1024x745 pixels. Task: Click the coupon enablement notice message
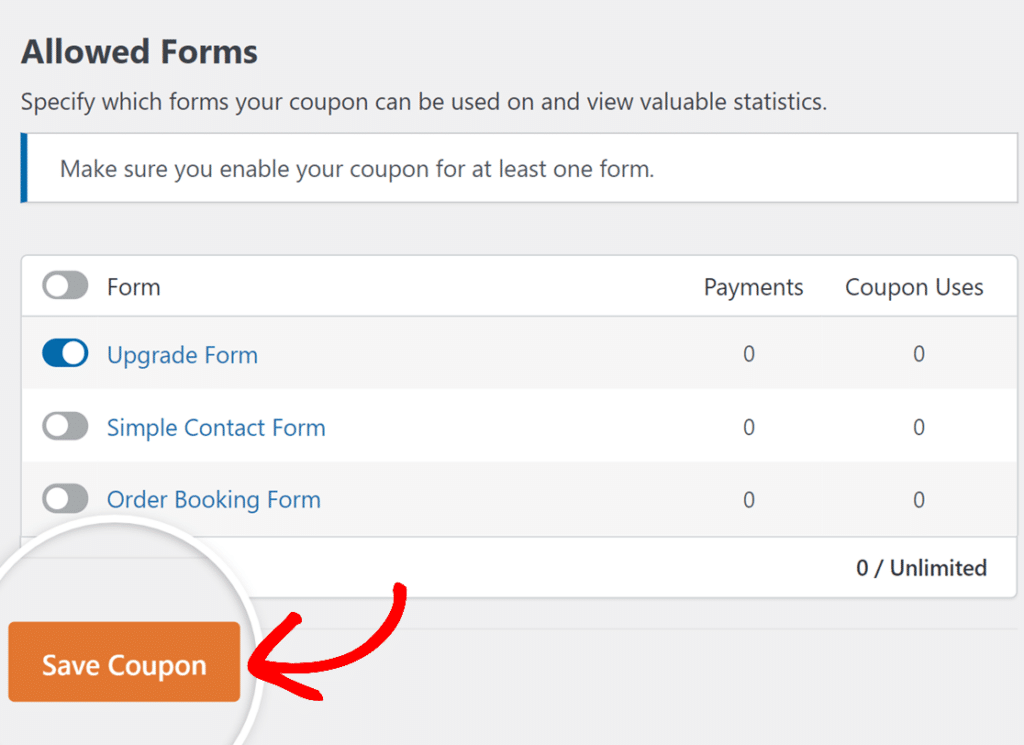(x=359, y=168)
